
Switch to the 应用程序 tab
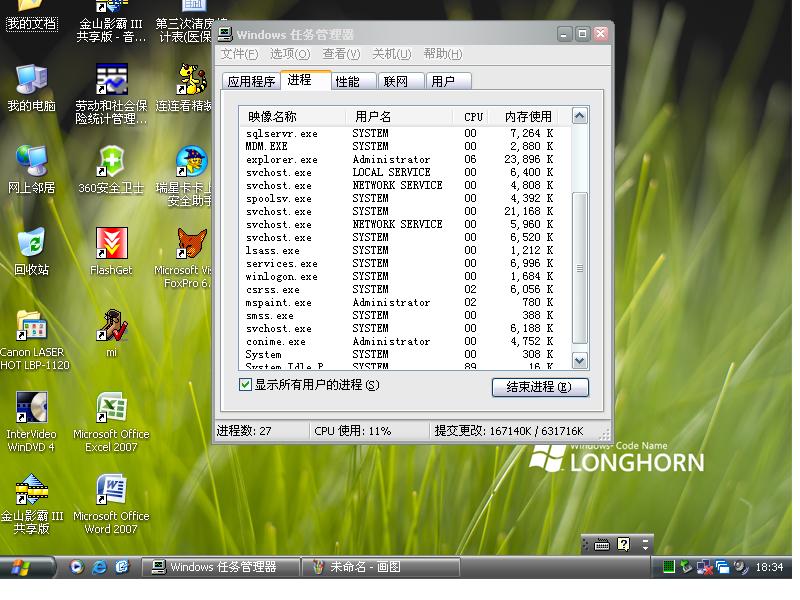pos(251,82)
